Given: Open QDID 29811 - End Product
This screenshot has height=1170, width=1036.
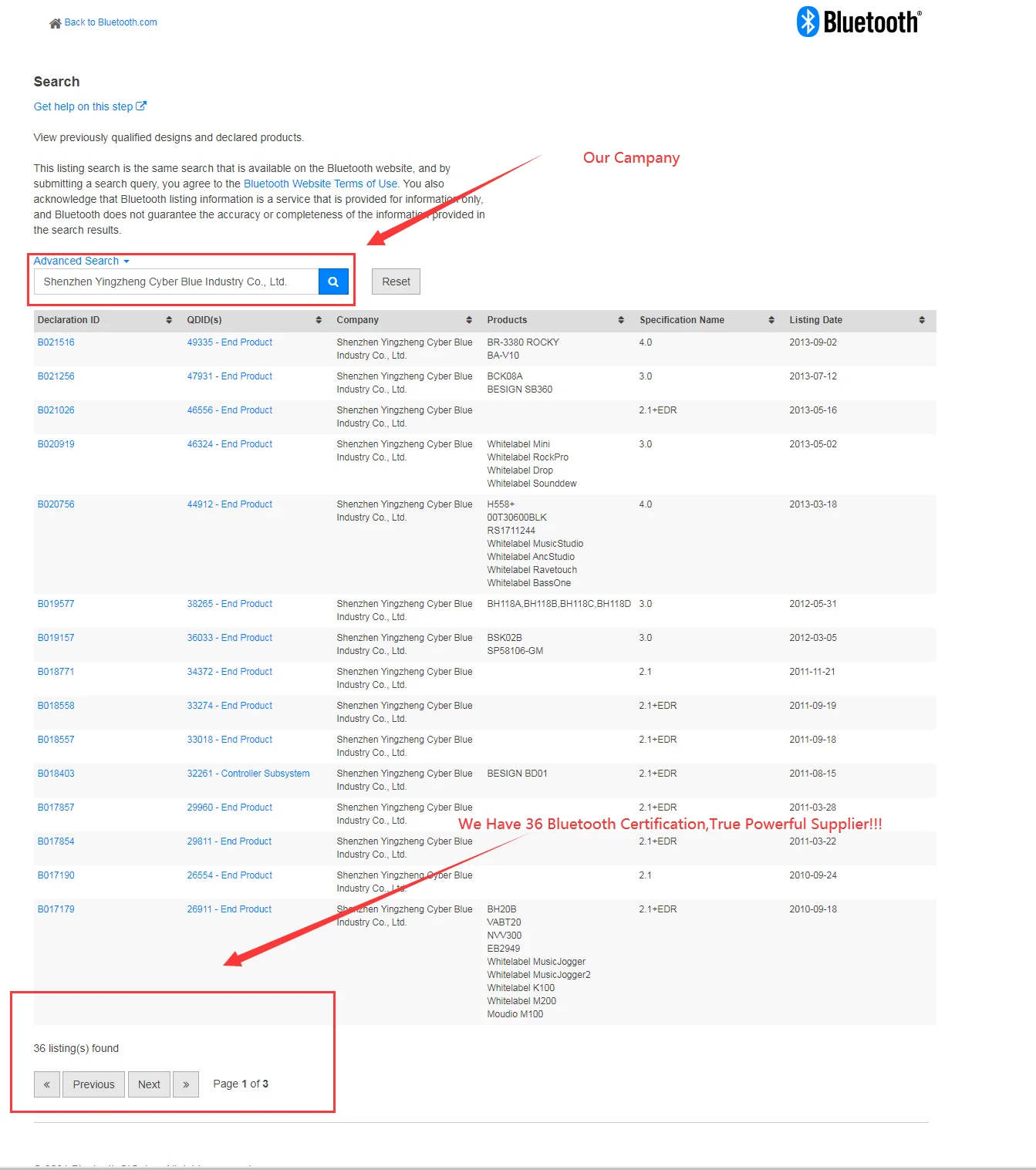Looking at the screenshot, I should pyautogui.click(x=230, y=841).
